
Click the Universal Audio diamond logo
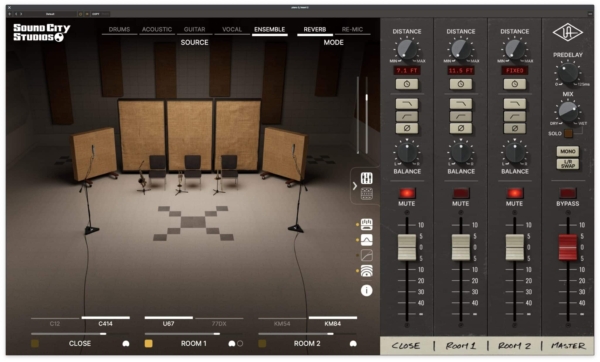[x=568, y=33]
